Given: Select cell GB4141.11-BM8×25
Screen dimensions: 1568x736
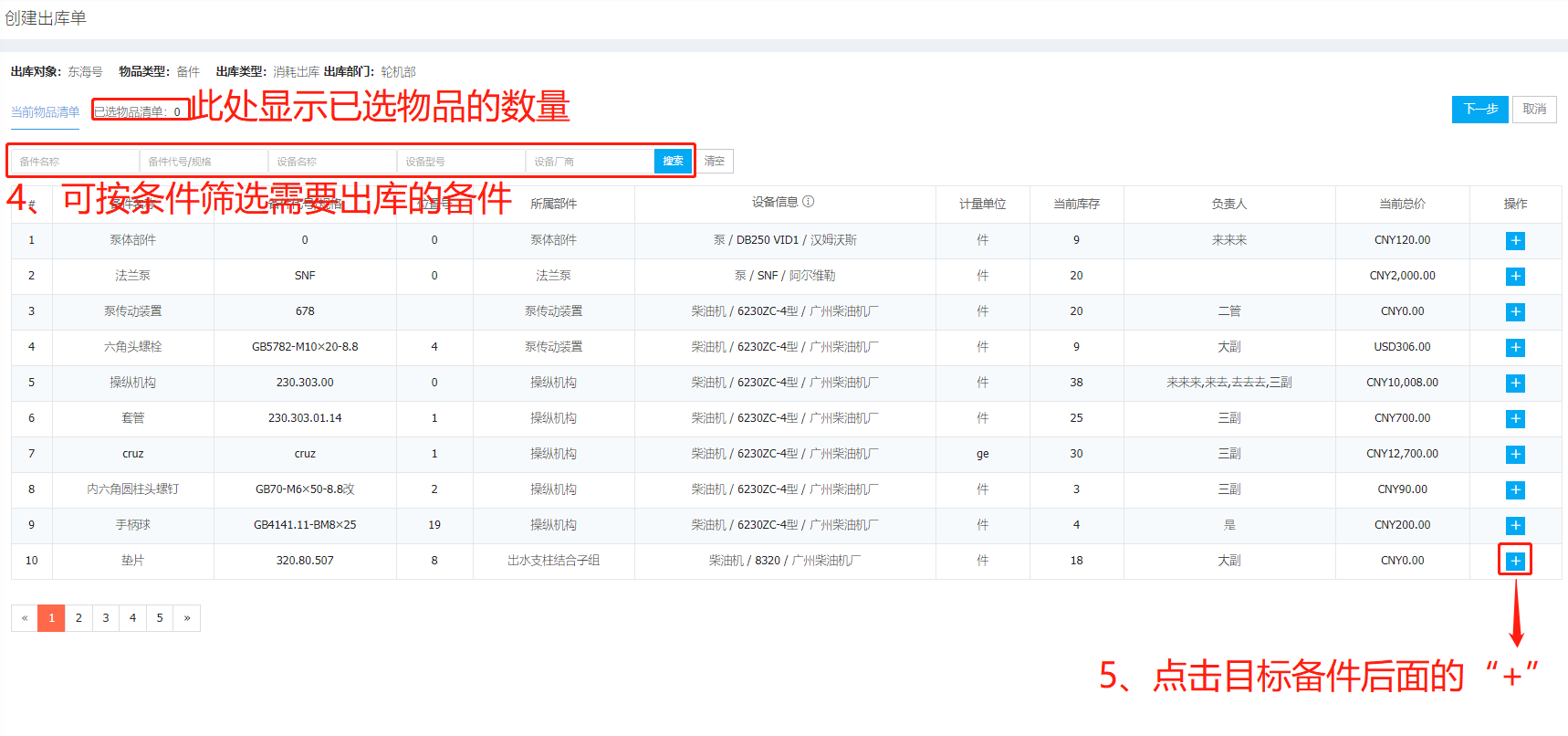Looking at the screenshot, I should [x=305, y=525].
